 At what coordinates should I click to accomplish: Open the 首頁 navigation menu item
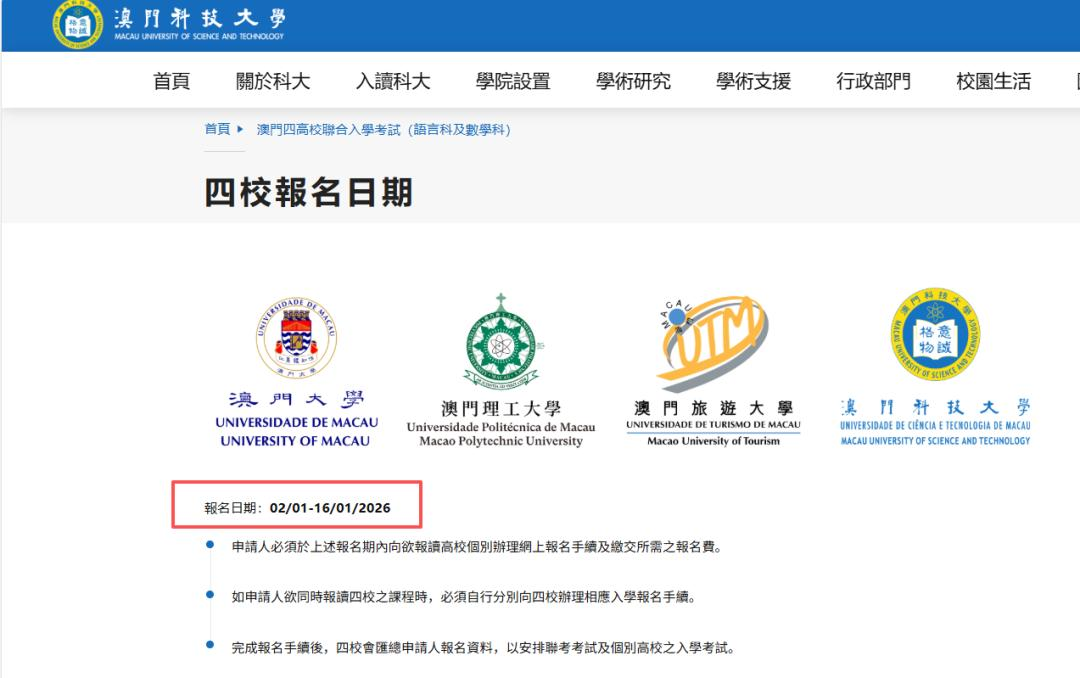click(171, 82)
